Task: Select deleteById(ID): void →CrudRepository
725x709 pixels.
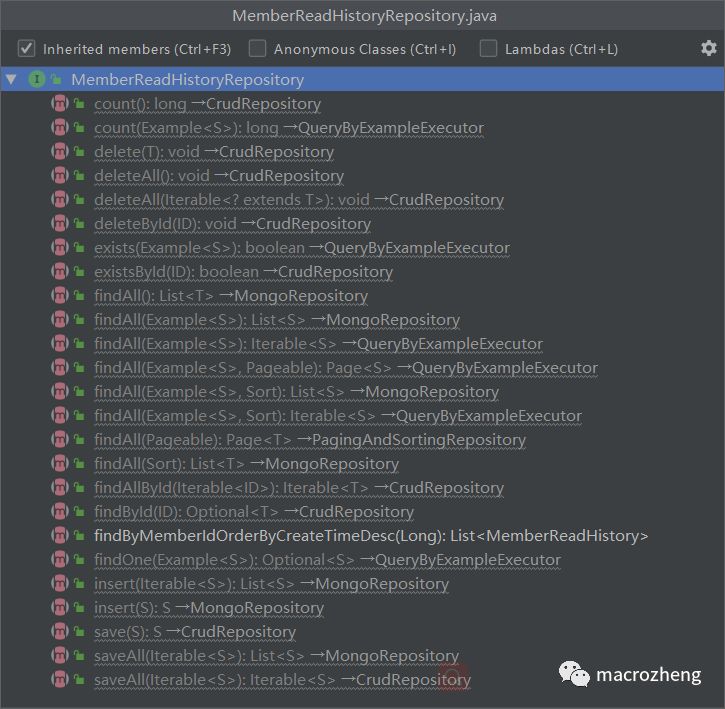Action: 232,224
